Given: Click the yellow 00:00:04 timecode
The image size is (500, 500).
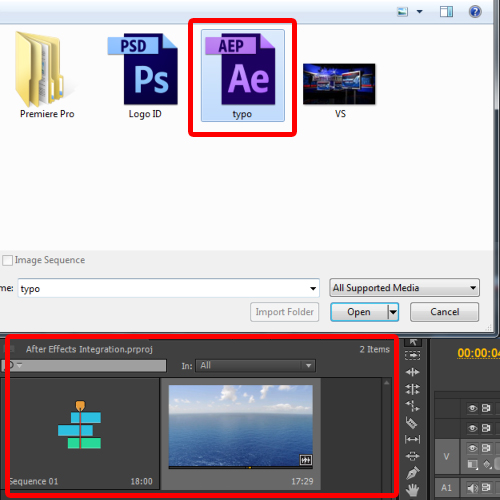Looking at the screenshot, I should (479, 353).
